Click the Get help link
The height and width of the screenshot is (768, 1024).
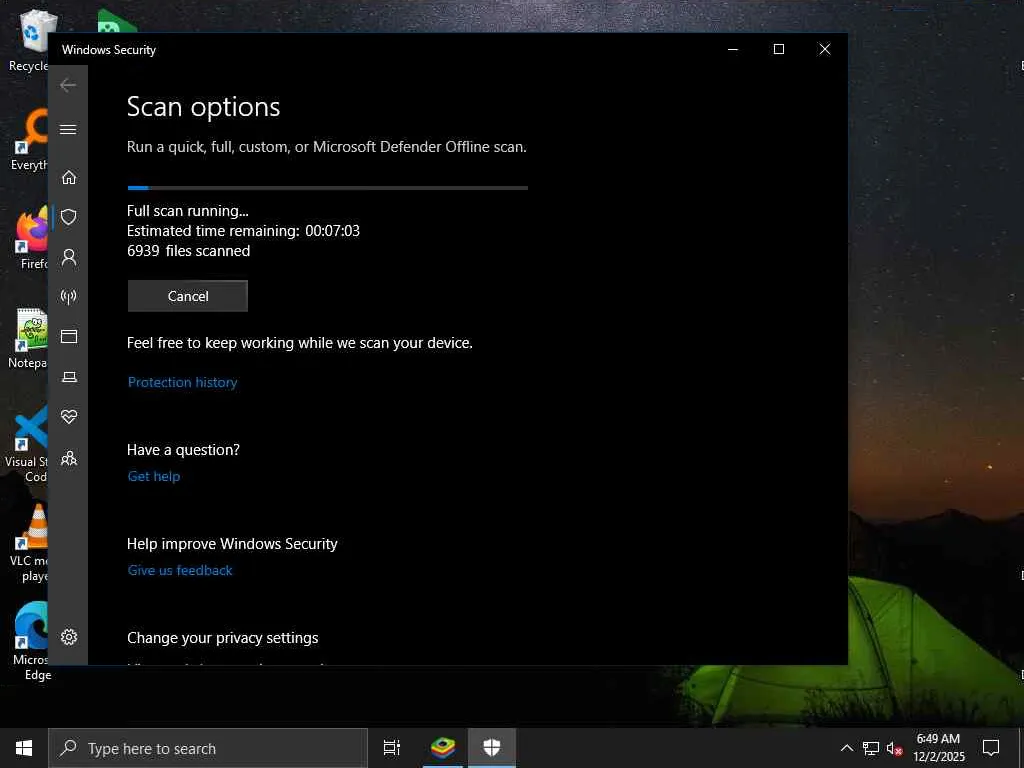tap(153, 476)
